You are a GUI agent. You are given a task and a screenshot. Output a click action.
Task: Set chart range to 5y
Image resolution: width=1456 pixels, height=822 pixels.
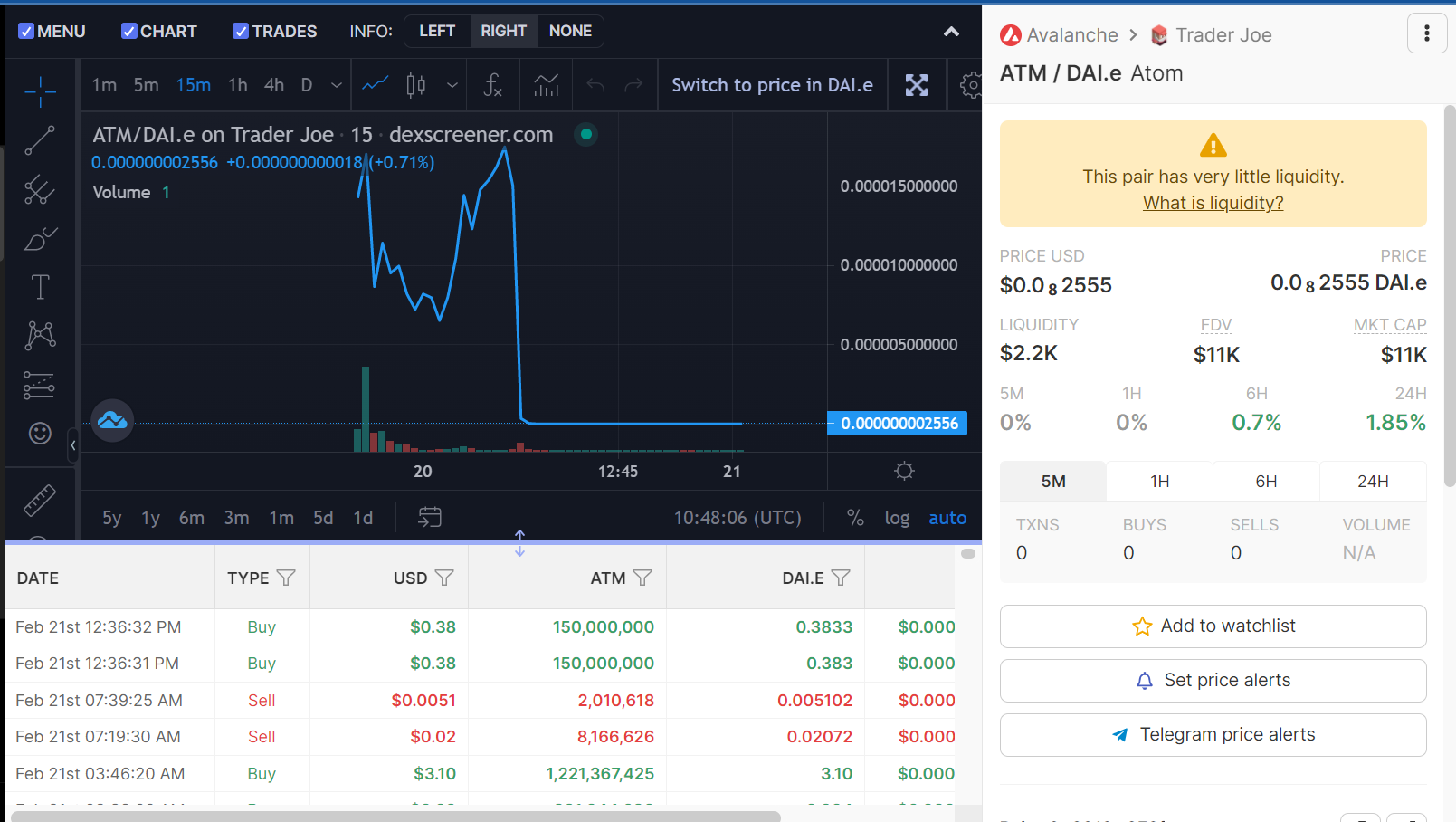point(111,518)
